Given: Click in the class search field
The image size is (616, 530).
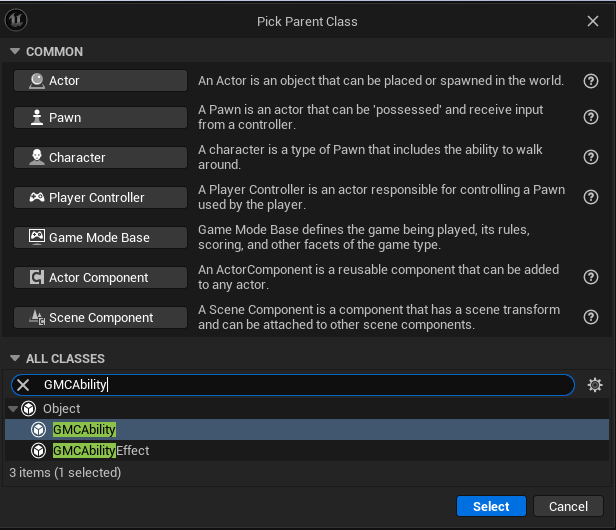Looking at the screenshot, I should pyautogui.click(x=300, y=385).
